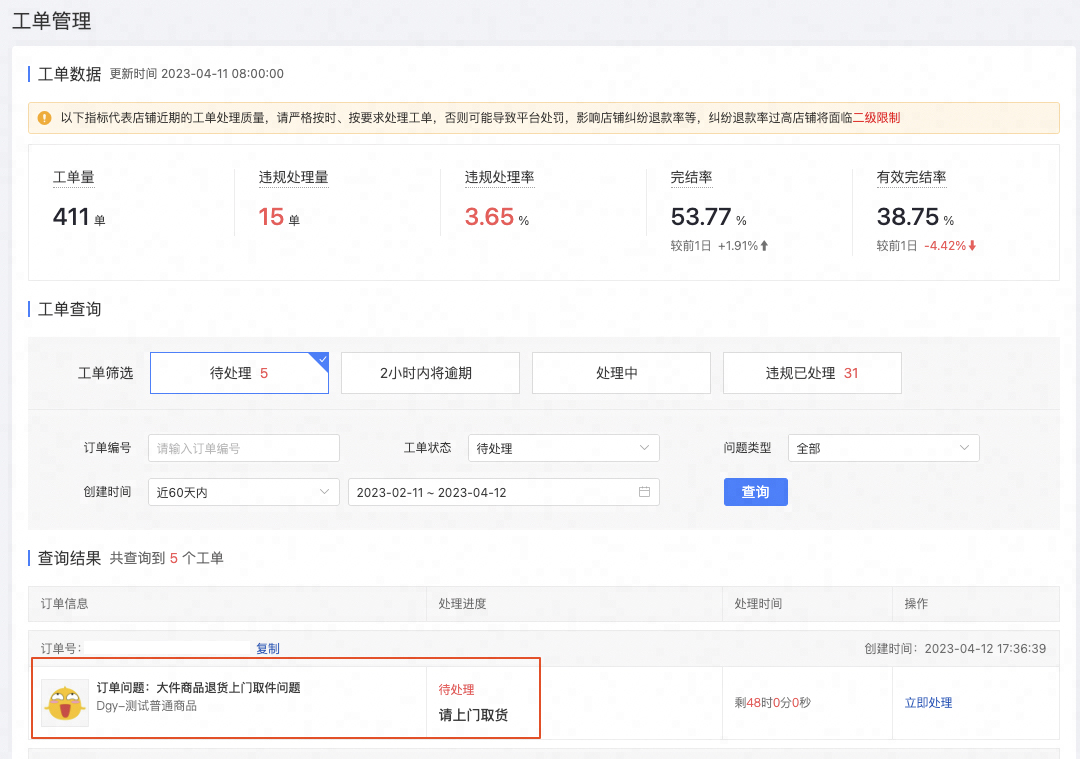Click the date range 2023-02-11 ~ 2023-04-12 field
The height and width of the screenshot is (759, 1080).
coord(503,492)
